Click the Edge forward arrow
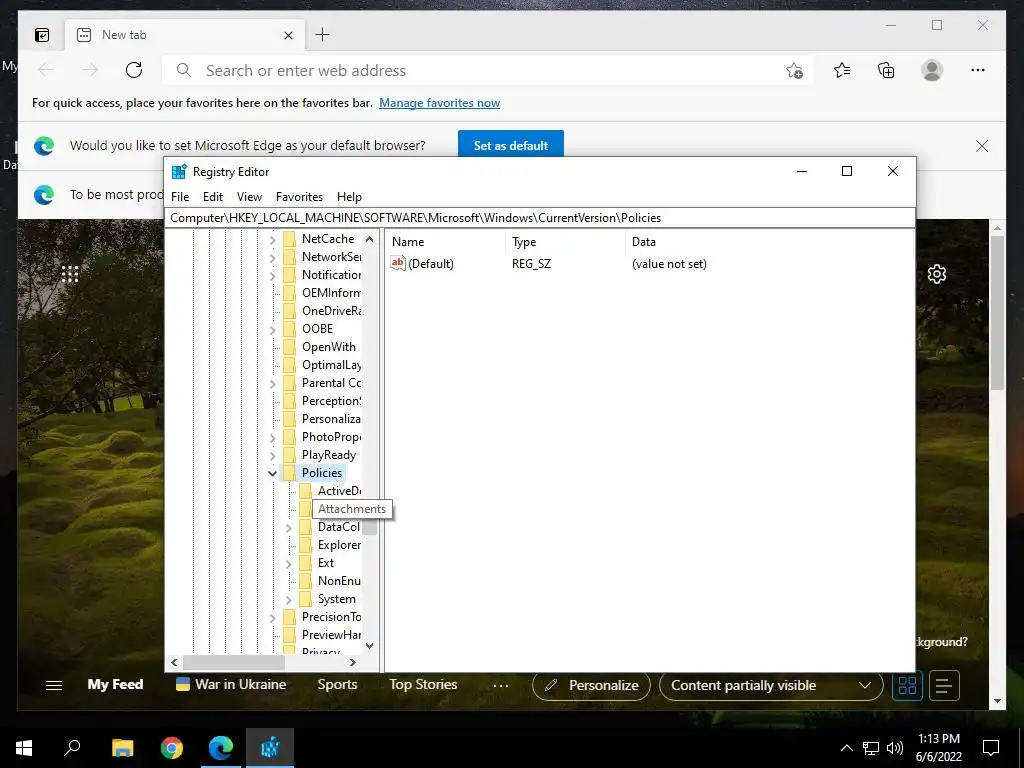This screenshot has width=1024, height=768. tap(90, 70)
